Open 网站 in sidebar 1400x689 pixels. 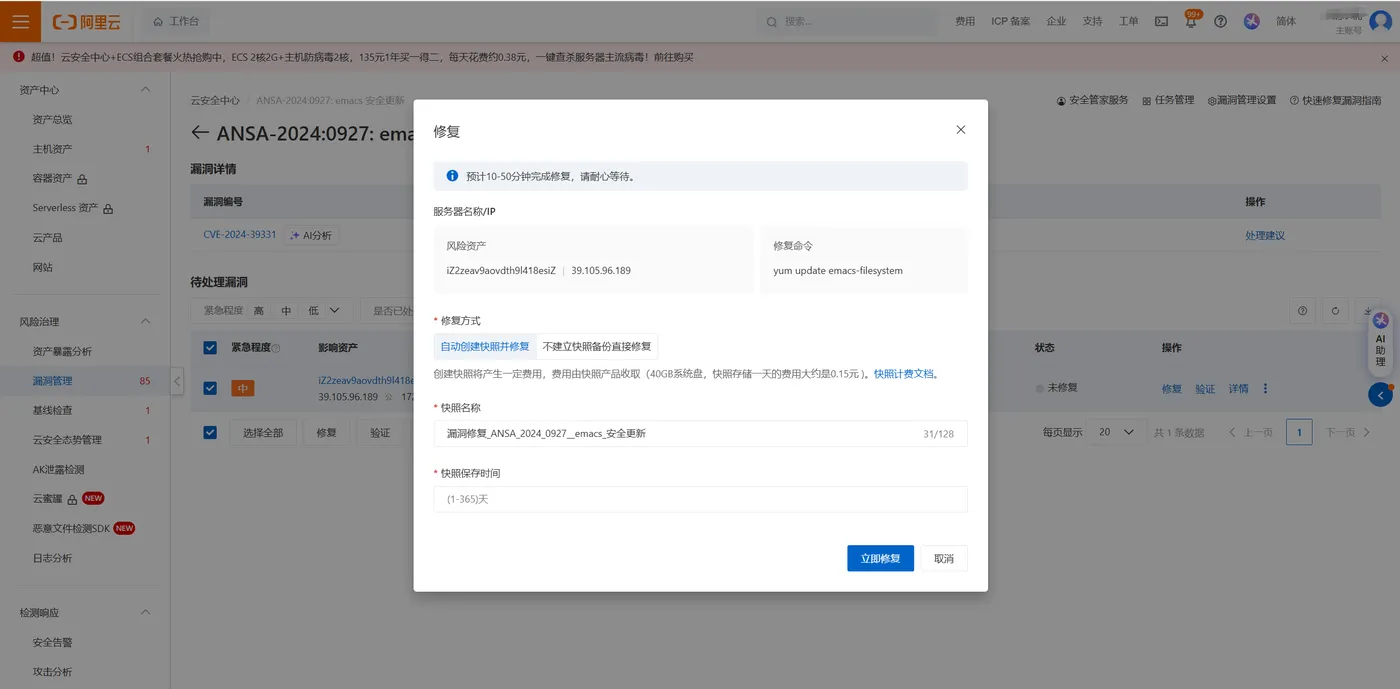coord(42,267)
